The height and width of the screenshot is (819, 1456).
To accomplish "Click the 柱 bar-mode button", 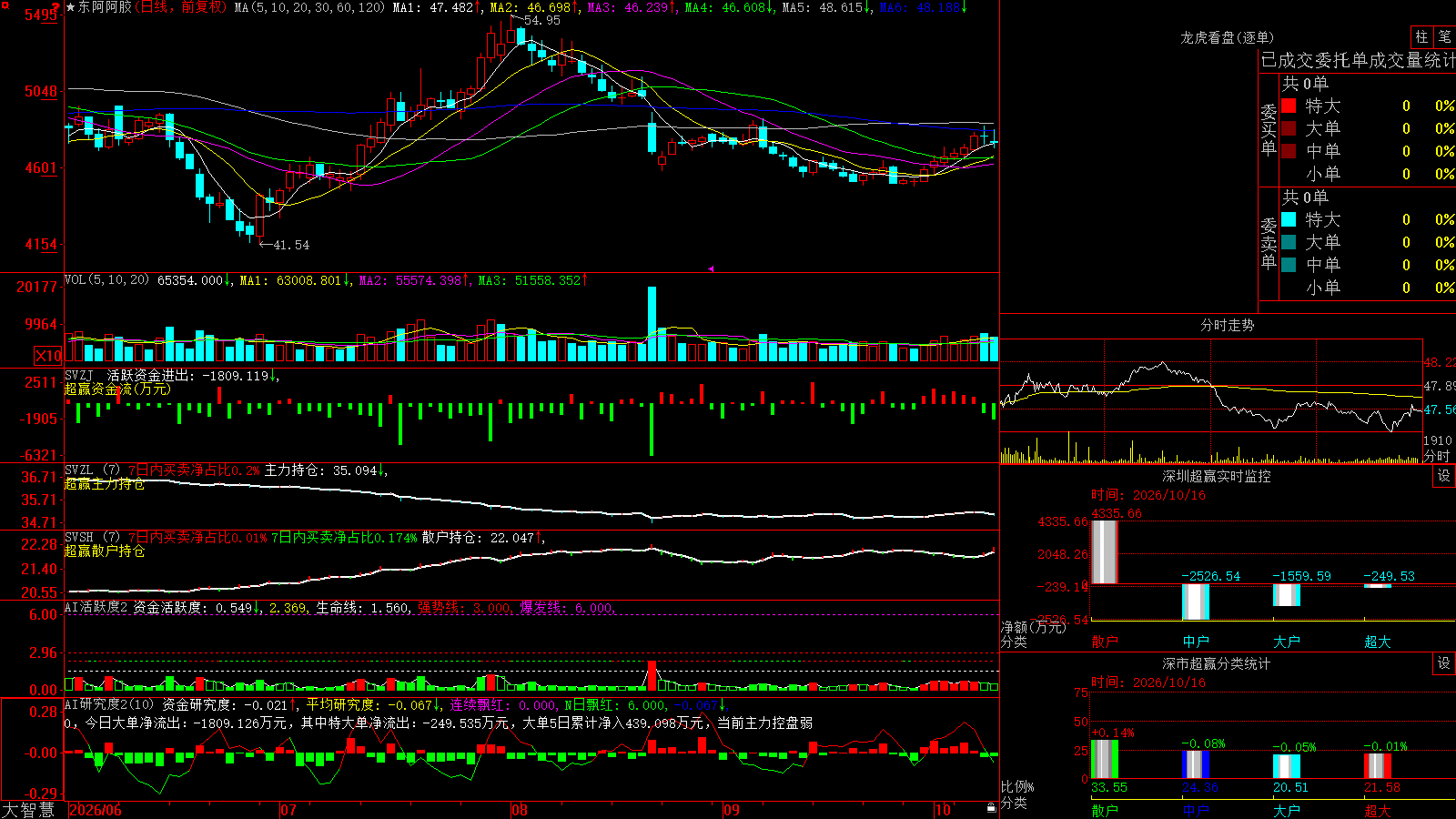I will click(x=1421, y=37).
